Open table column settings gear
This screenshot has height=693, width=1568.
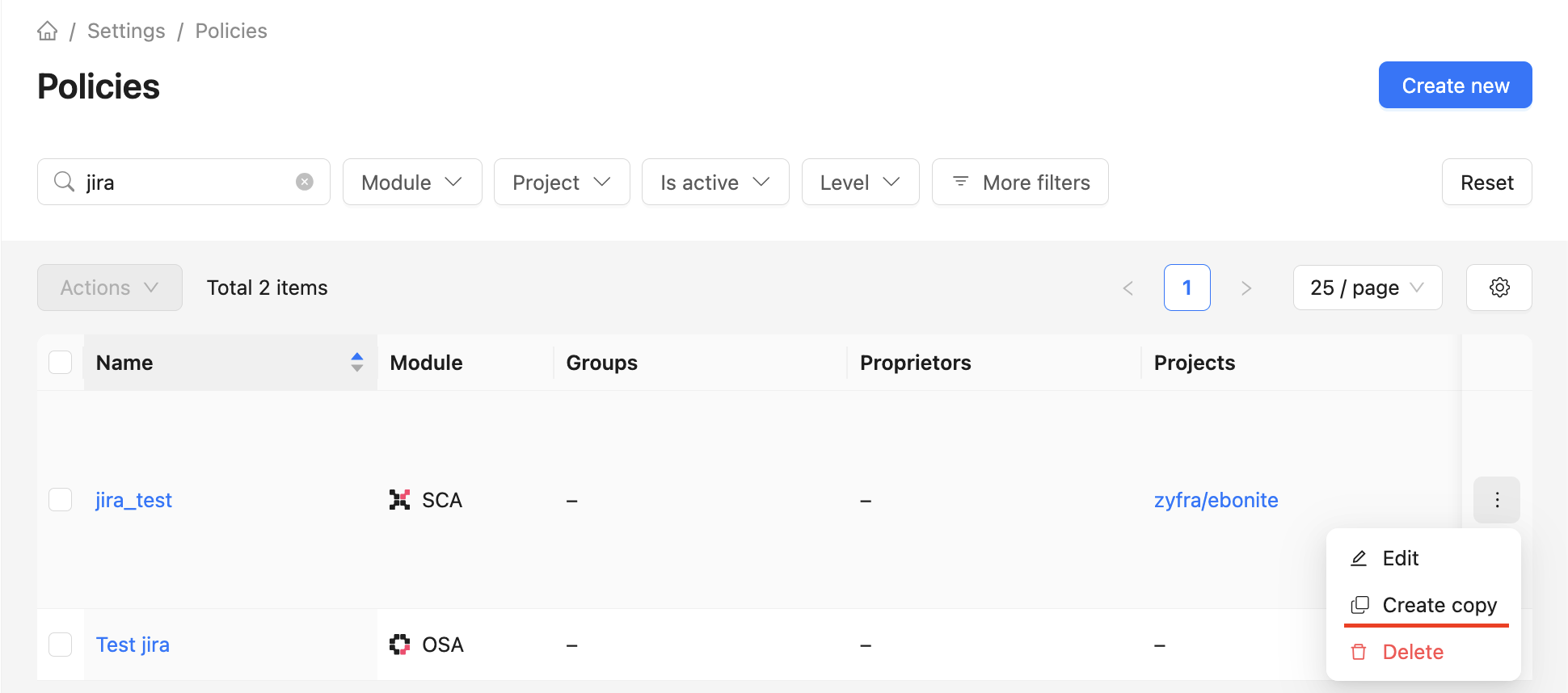pyautogui.click(x=1499, y=288)
